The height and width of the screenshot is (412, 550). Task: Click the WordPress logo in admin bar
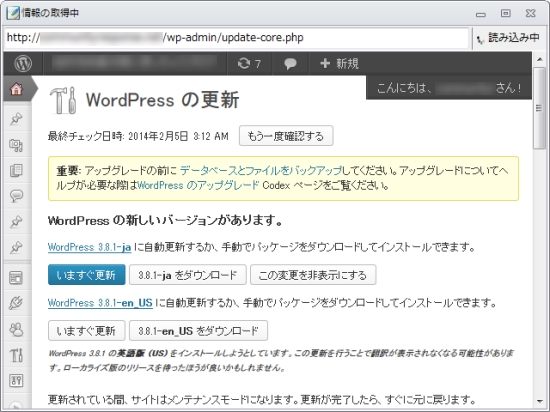tap(23, 63)
